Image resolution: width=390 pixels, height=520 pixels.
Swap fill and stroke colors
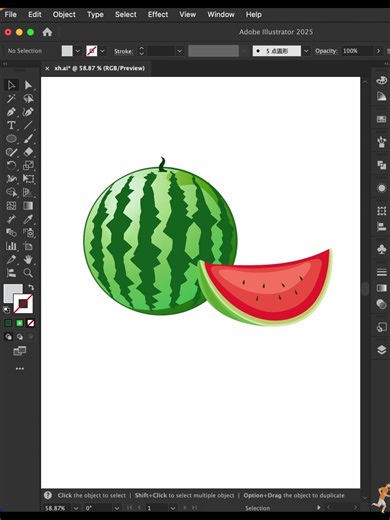31,287
